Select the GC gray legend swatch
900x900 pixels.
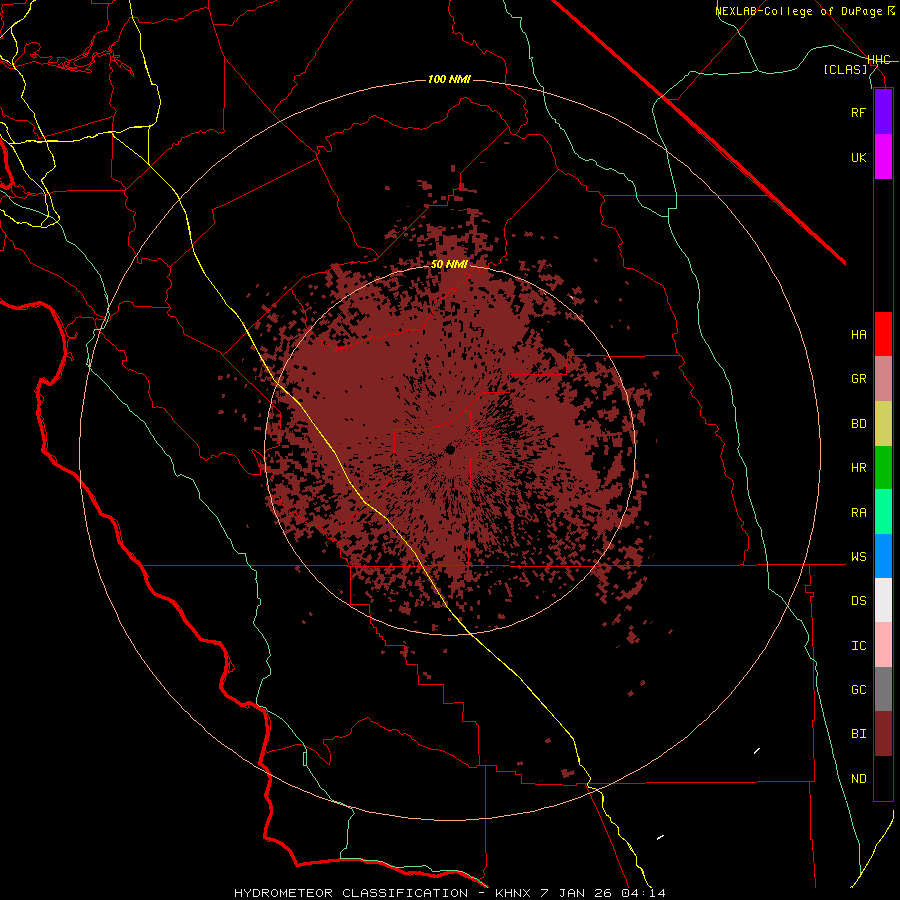(883, 689)
